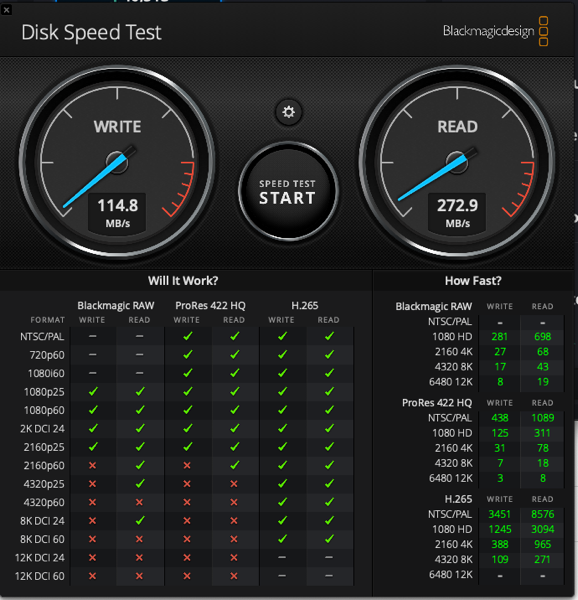Click Blackmagic RAW write red X for 2160p60

92,465
